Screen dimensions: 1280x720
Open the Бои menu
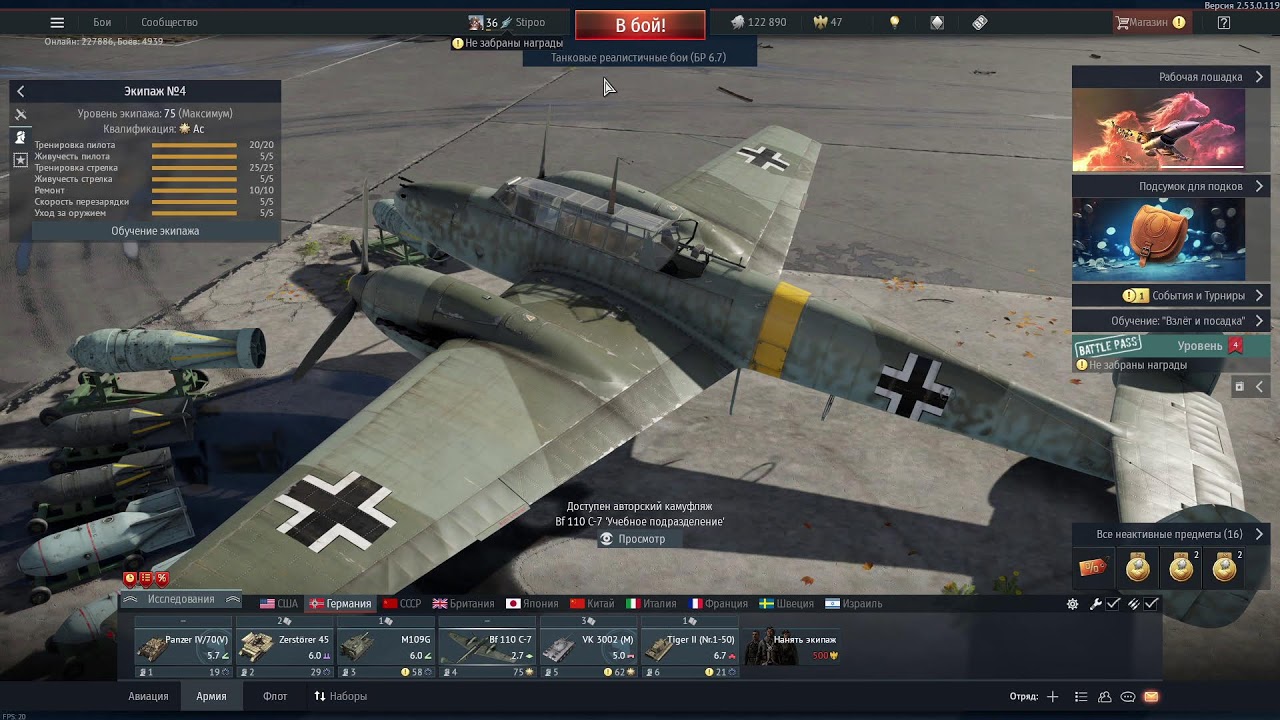[x=102, y=22]
